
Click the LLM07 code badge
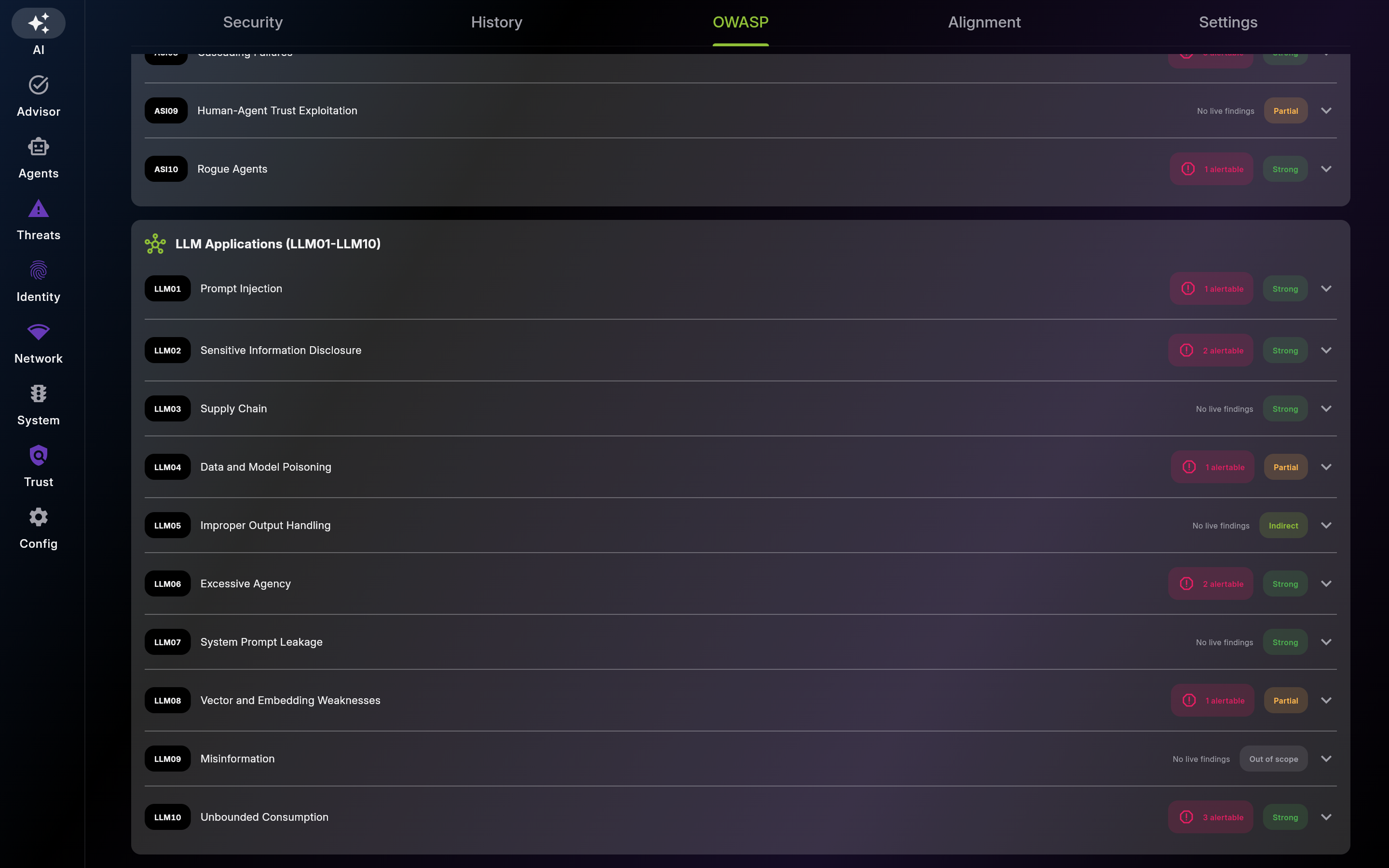tap(168, 642)
